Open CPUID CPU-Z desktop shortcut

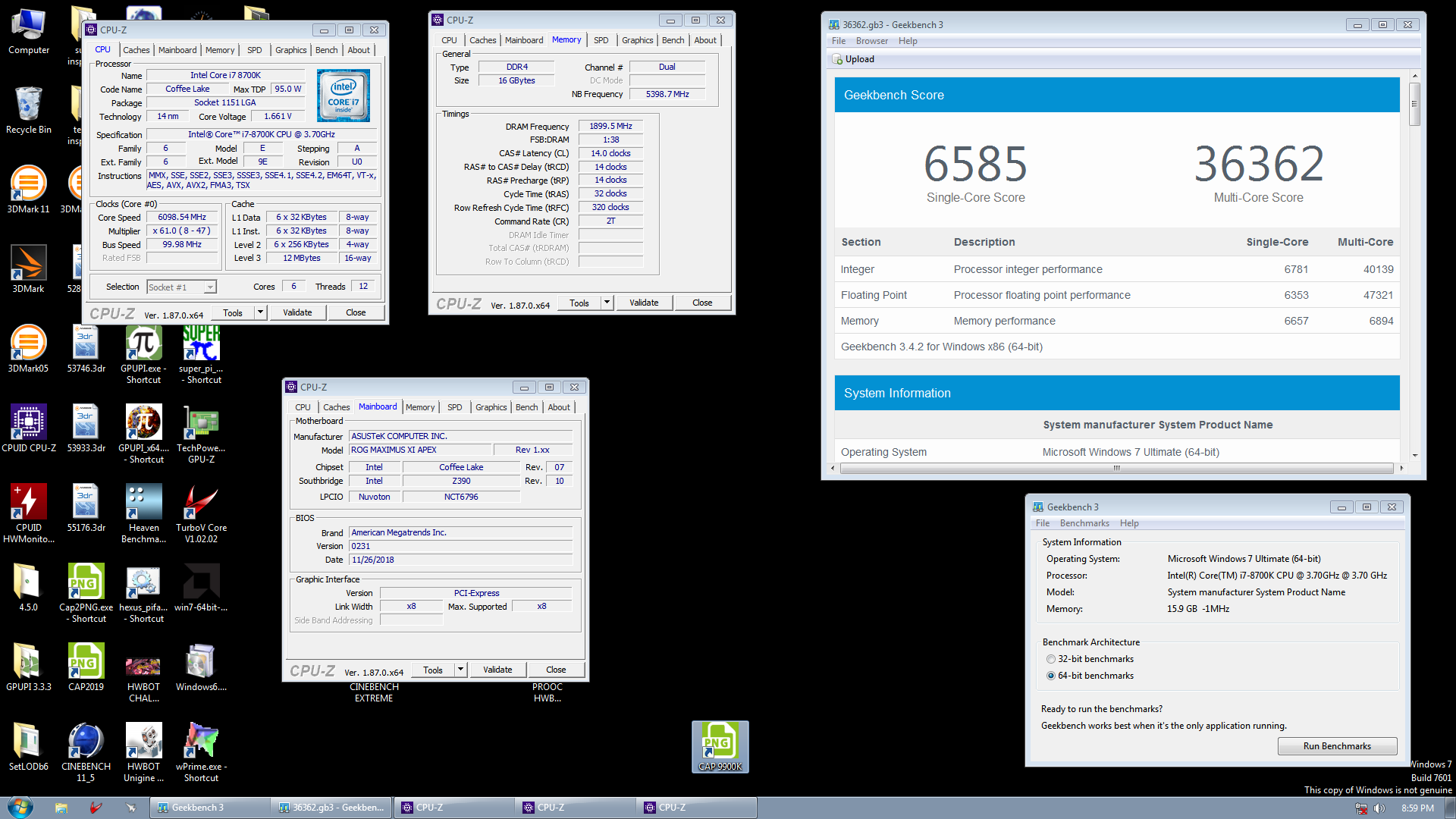coord(28,428)
